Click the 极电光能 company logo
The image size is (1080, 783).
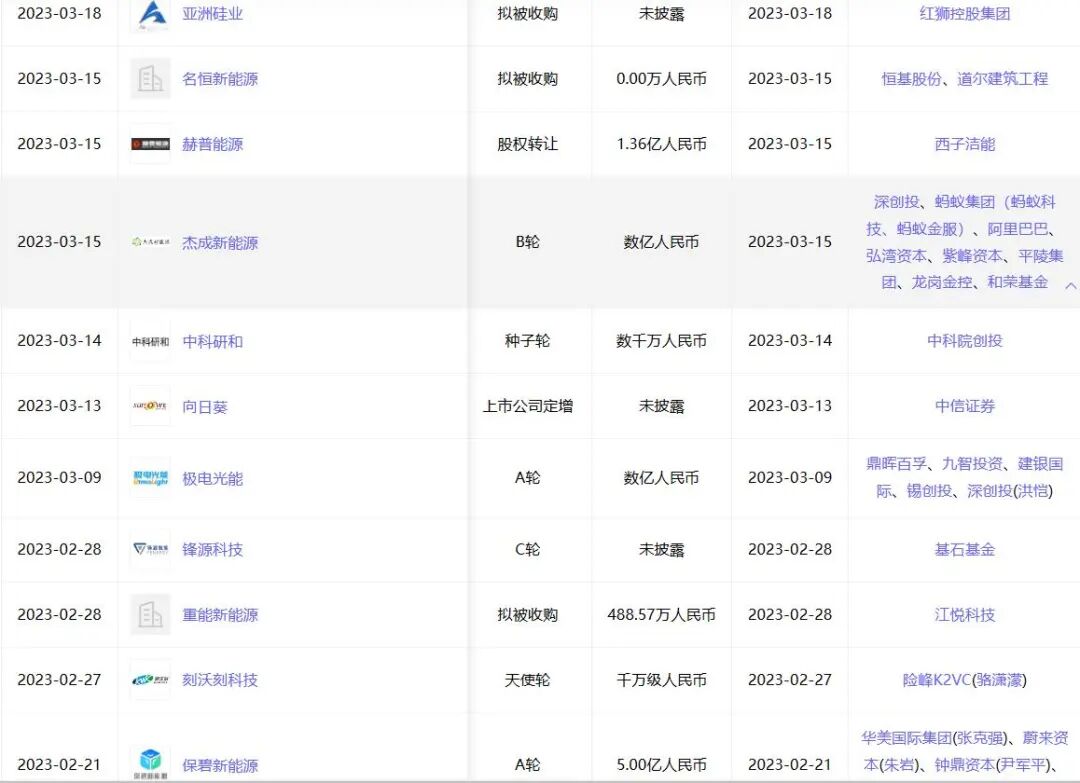click(x=150, y=477)
